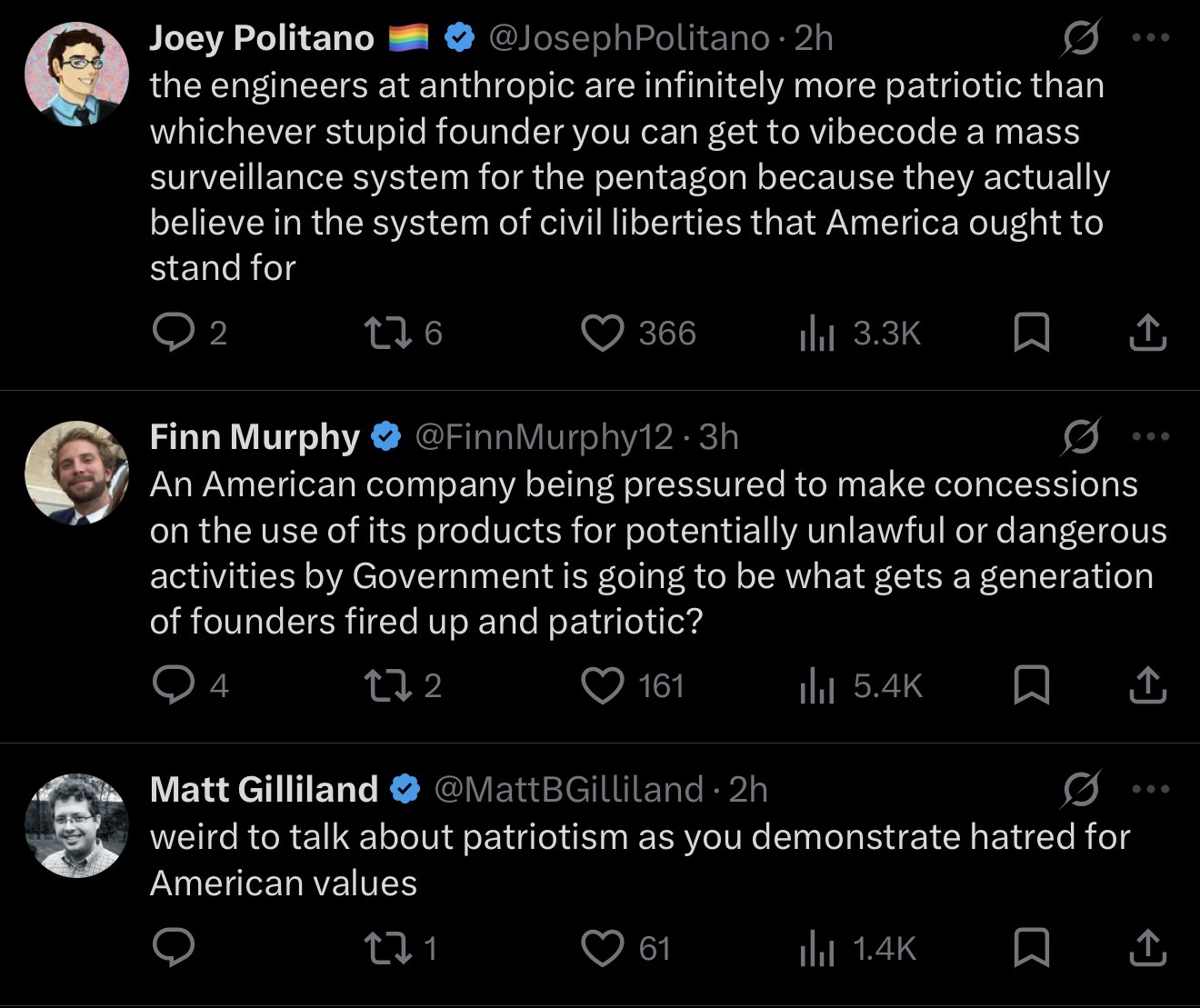Like Finn Murphy's tweet
1200x1008 pixels.
pyautogui.click(x=602, y=685)
